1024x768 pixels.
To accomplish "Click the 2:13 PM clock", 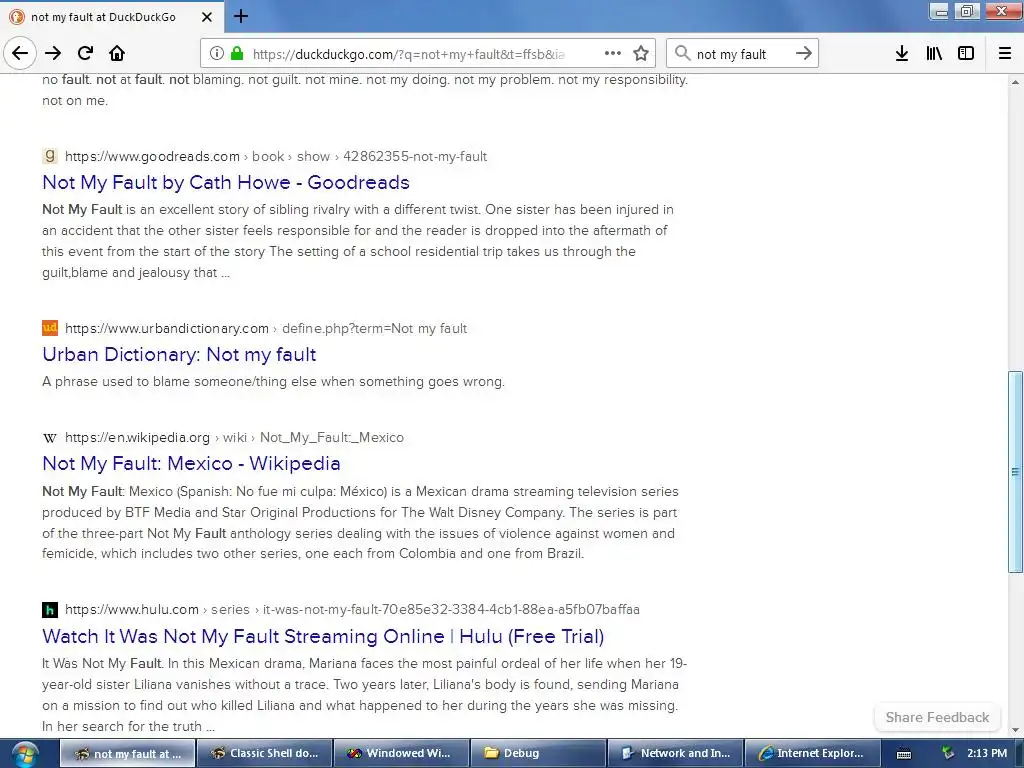I will click(x=987, y=753).
